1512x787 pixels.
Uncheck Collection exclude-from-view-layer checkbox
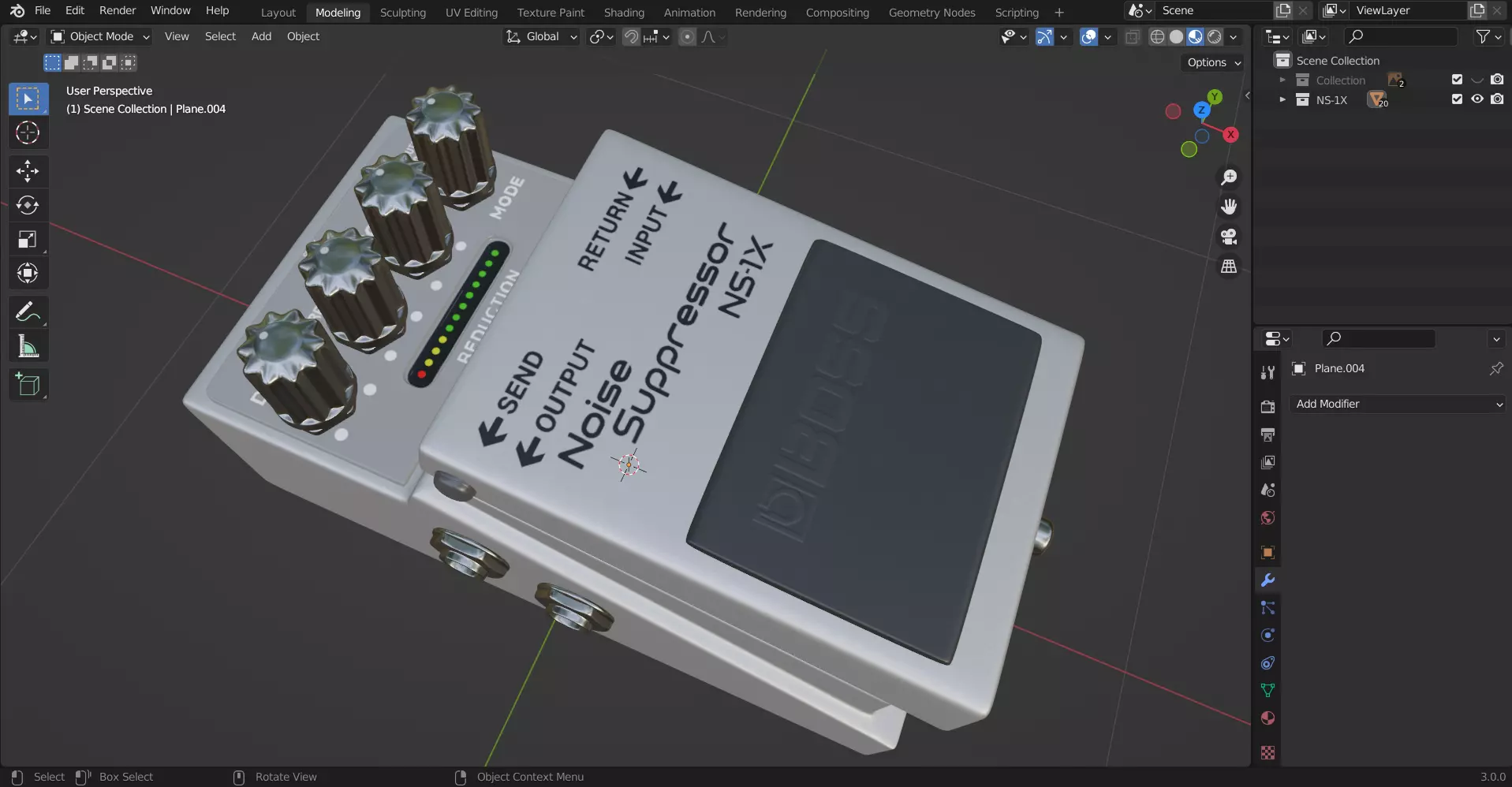[x=1457, y=80]
